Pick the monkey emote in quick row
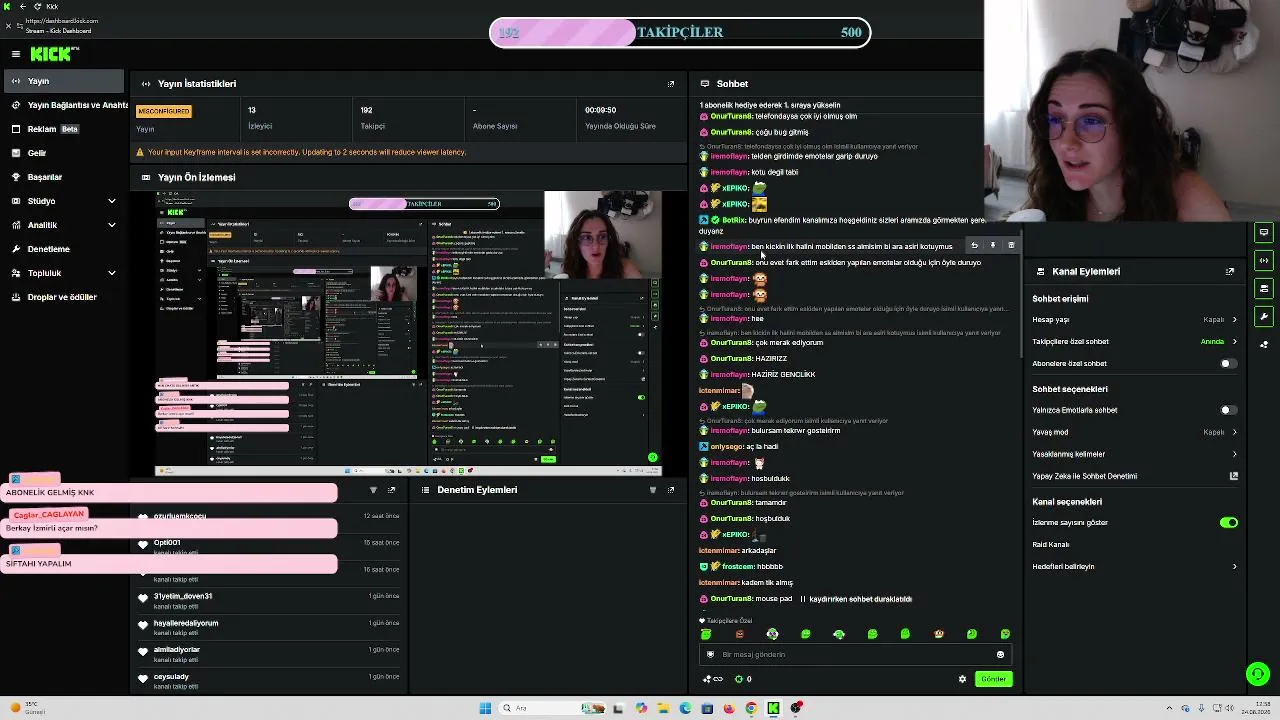 coord(938,634)
